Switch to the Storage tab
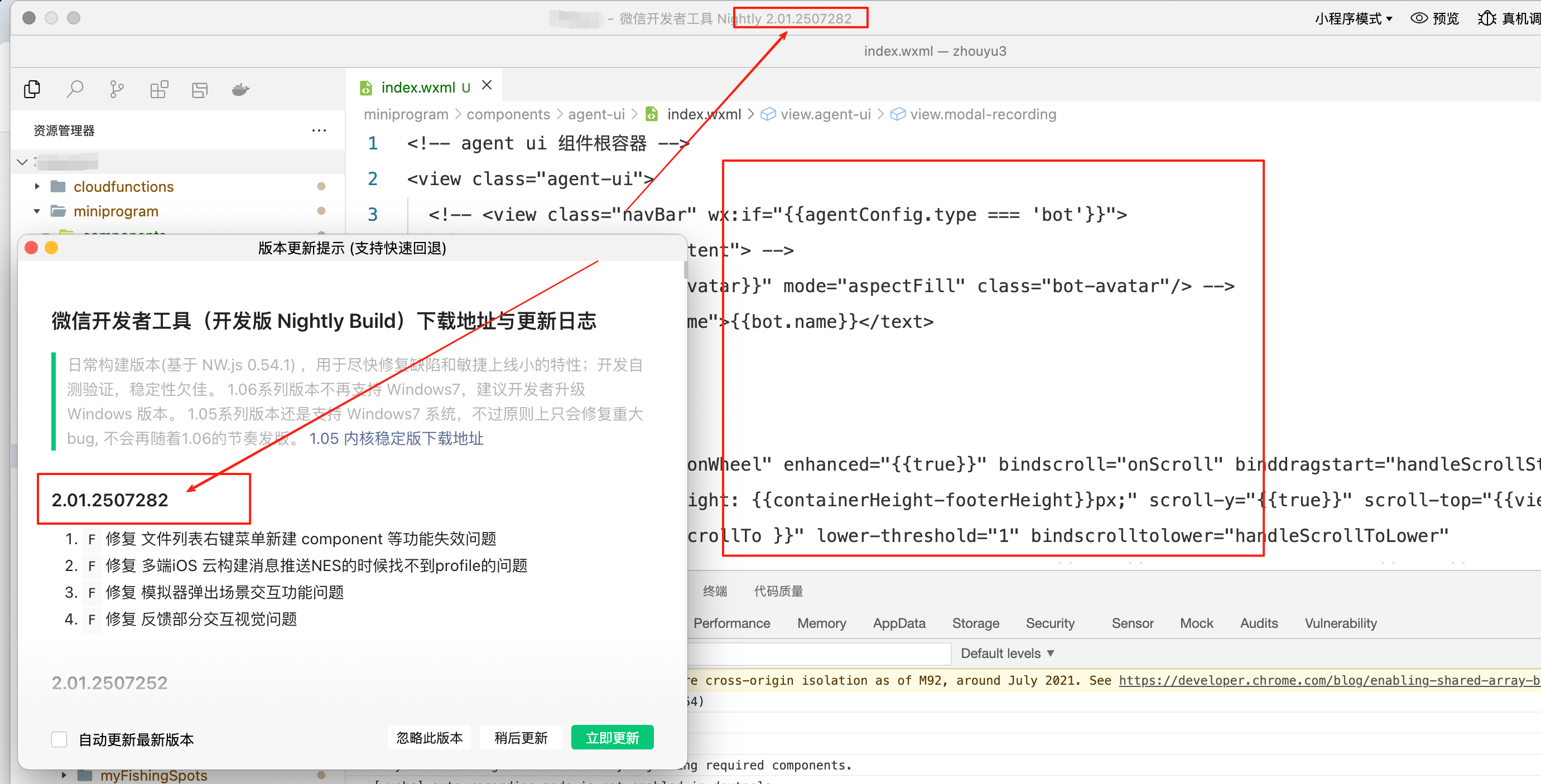 pyautogui.click(x=975, y=623)
